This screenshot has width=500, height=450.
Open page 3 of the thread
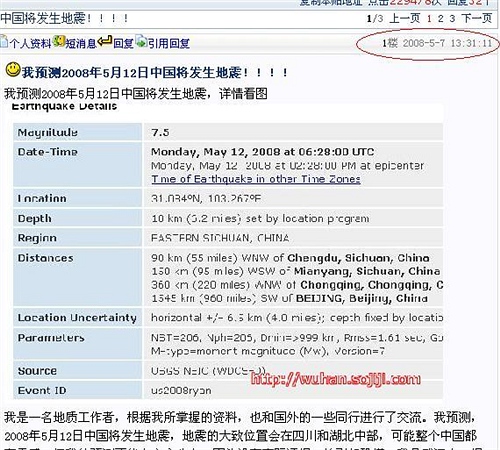[x=452, y=18]
